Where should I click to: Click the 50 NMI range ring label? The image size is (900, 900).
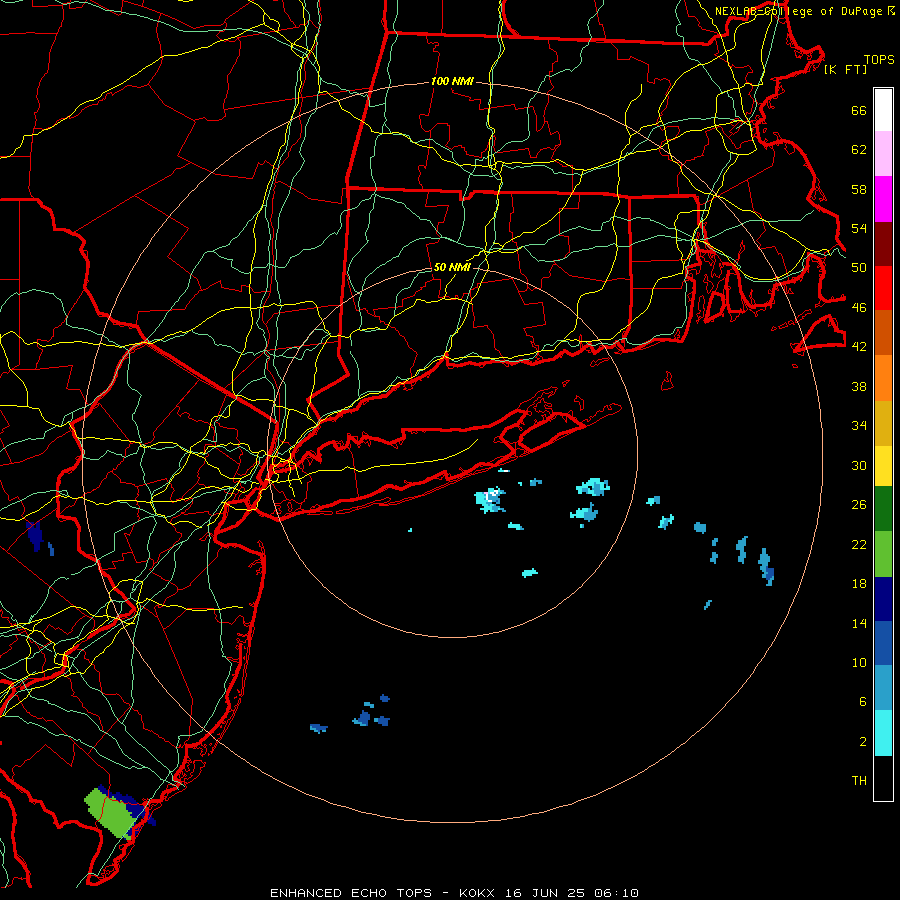tap(452, 267)
